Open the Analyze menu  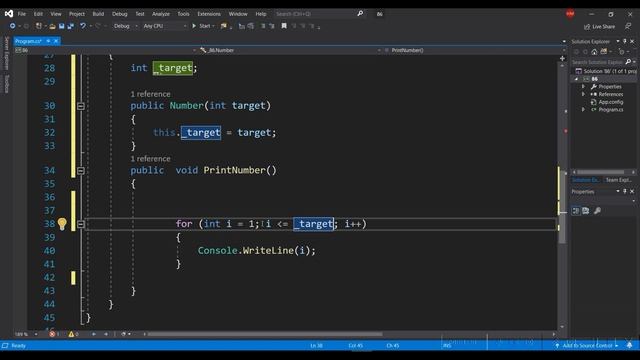pyautogui.click(x=161, y=14)
